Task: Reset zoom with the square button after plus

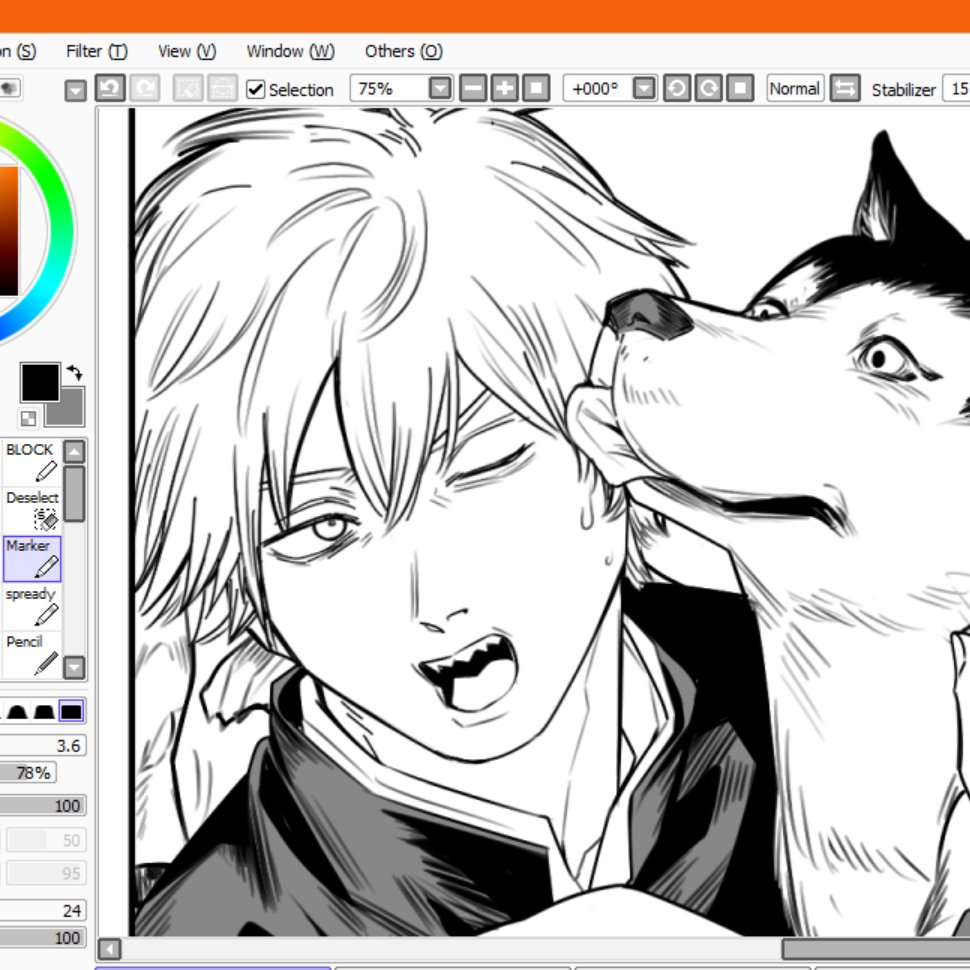Action: pyautogui.click(x=536, y=88)
